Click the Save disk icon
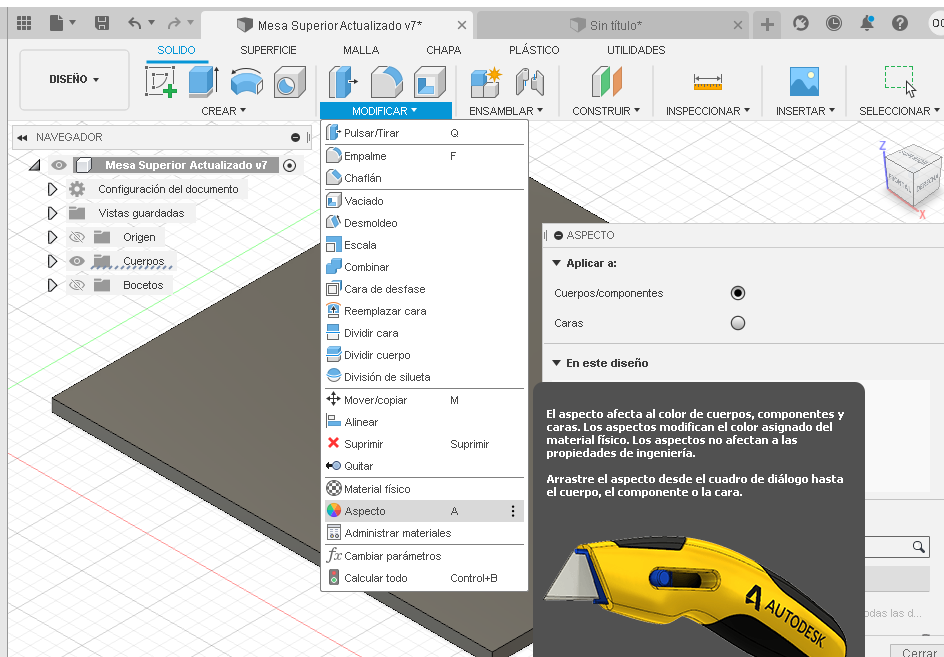Viewport: 944px width, 657px height. (102, 23)
